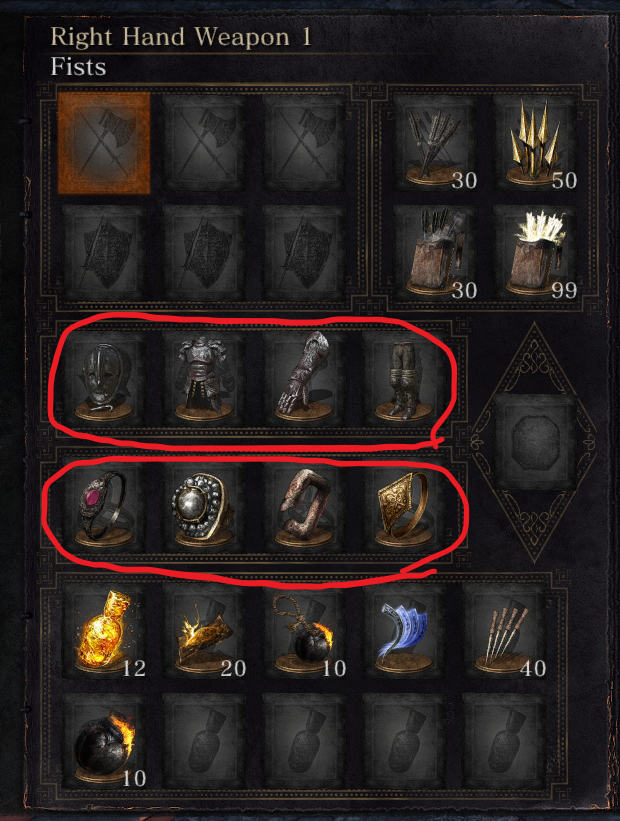620x821 pixels.
Task: Choose the rope firebomb with count 10
Action: [304, 631]
